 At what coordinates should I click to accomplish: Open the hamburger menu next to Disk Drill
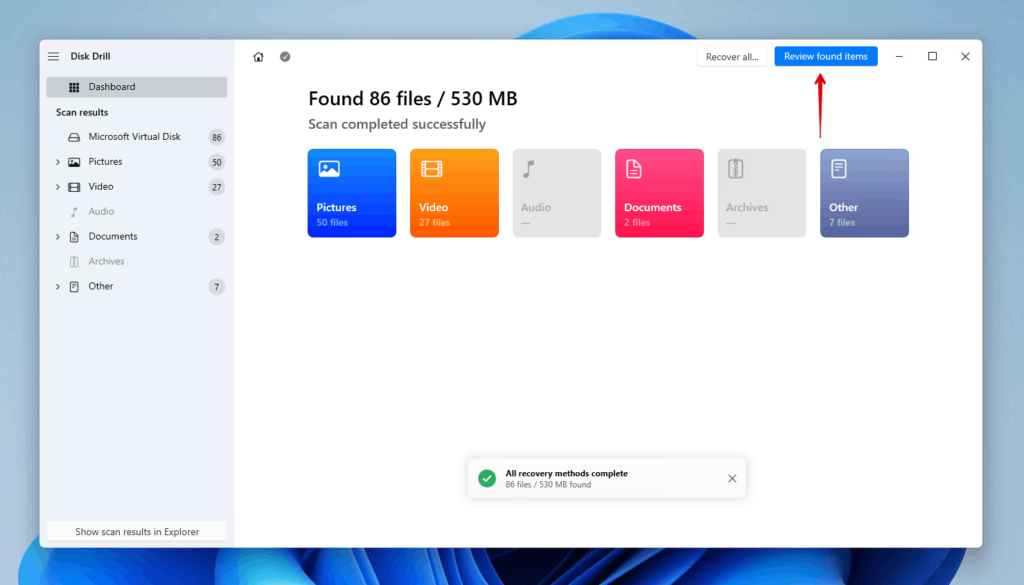click(52, 56)
